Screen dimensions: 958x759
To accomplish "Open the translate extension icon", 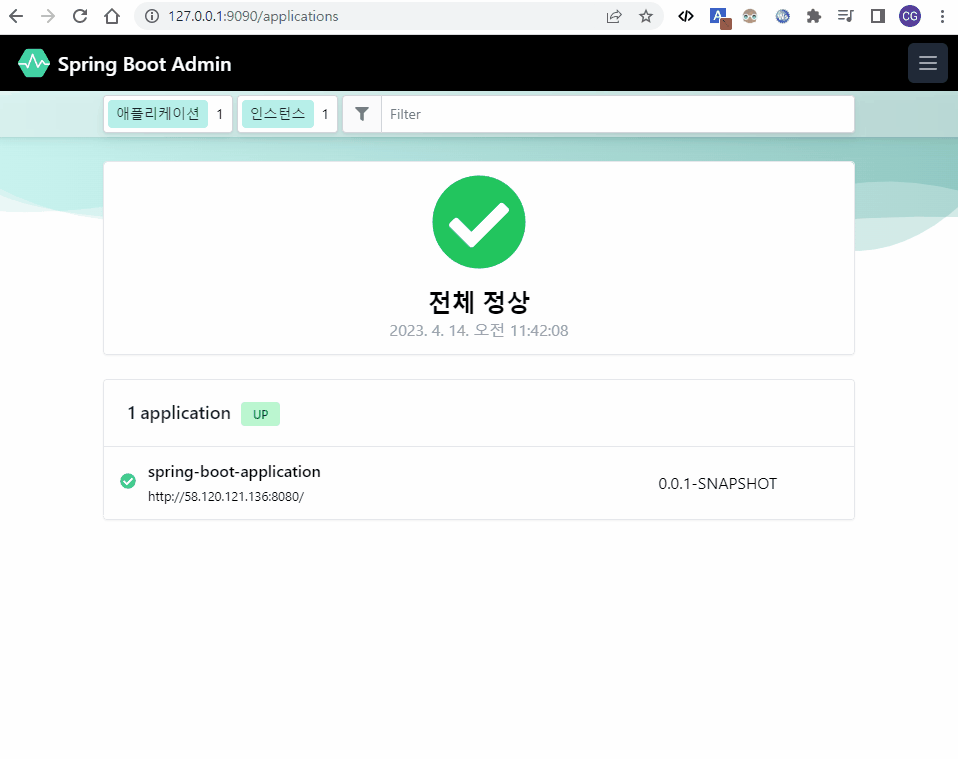I will 720,18.
